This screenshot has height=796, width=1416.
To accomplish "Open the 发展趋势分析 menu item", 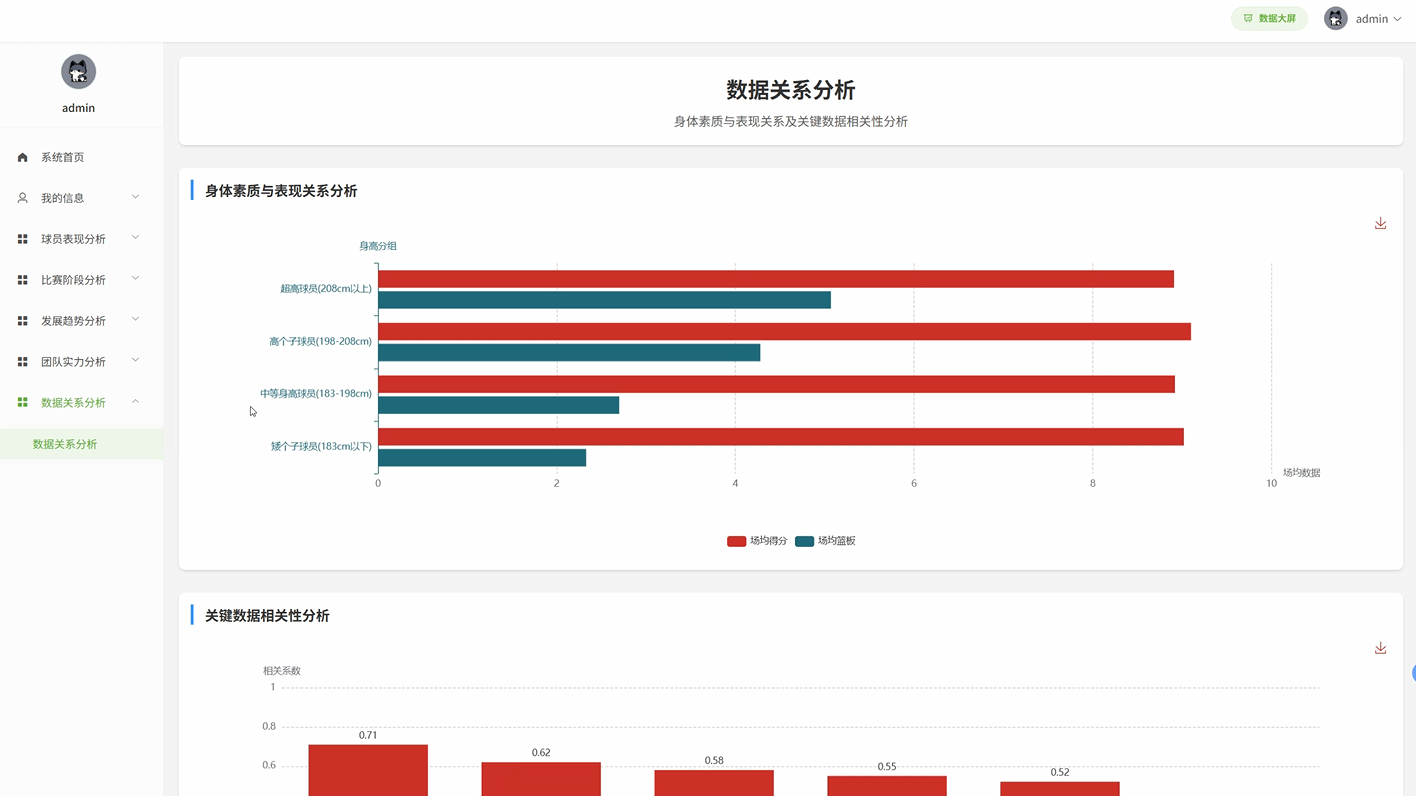I will pyautogui.click(x=81, y=321).
